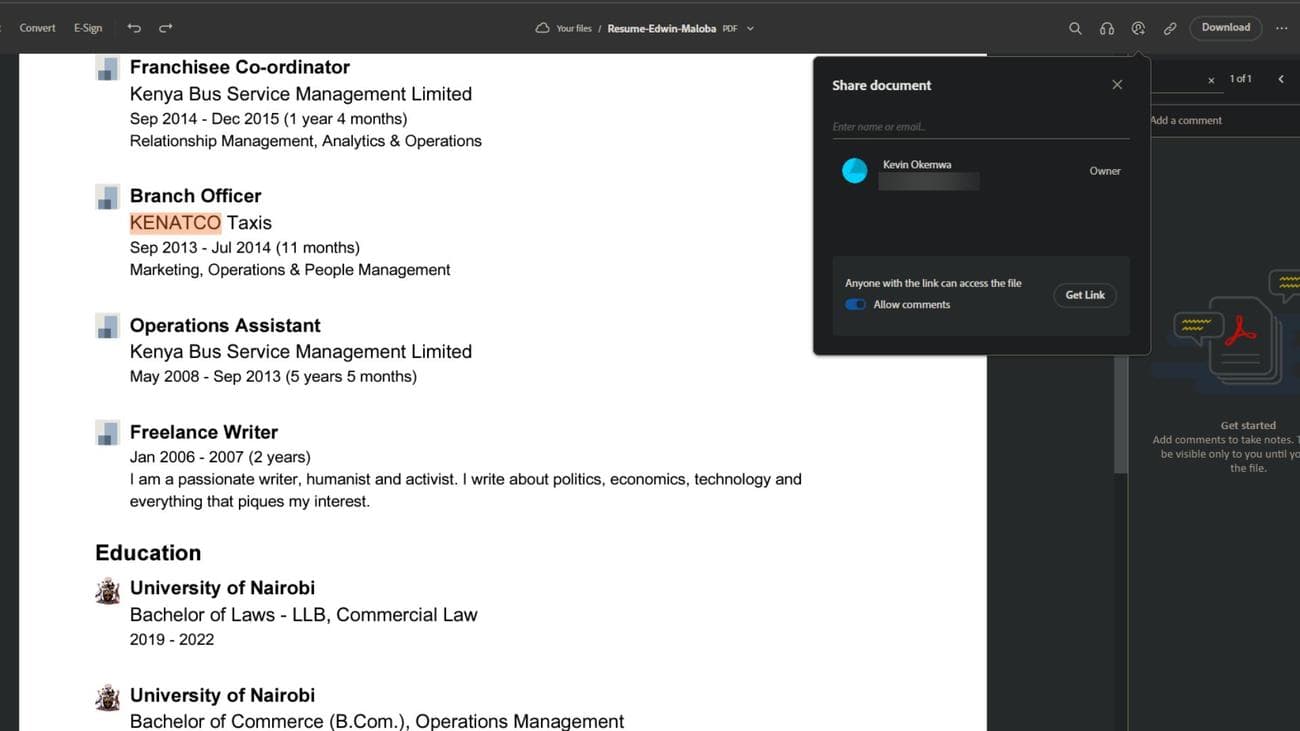The image size is (1300, 731).
Task: Dismiss the Share document dialog
Action: coord(1117,84)
